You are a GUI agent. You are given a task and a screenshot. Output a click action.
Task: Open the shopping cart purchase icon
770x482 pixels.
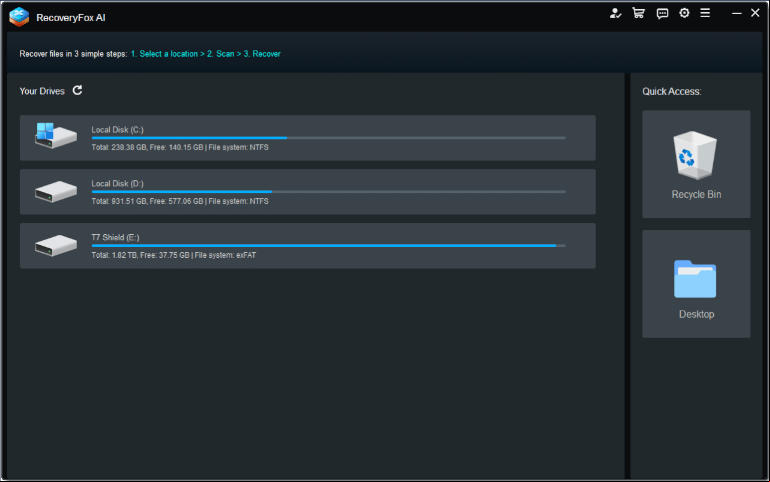coord(638,13)
